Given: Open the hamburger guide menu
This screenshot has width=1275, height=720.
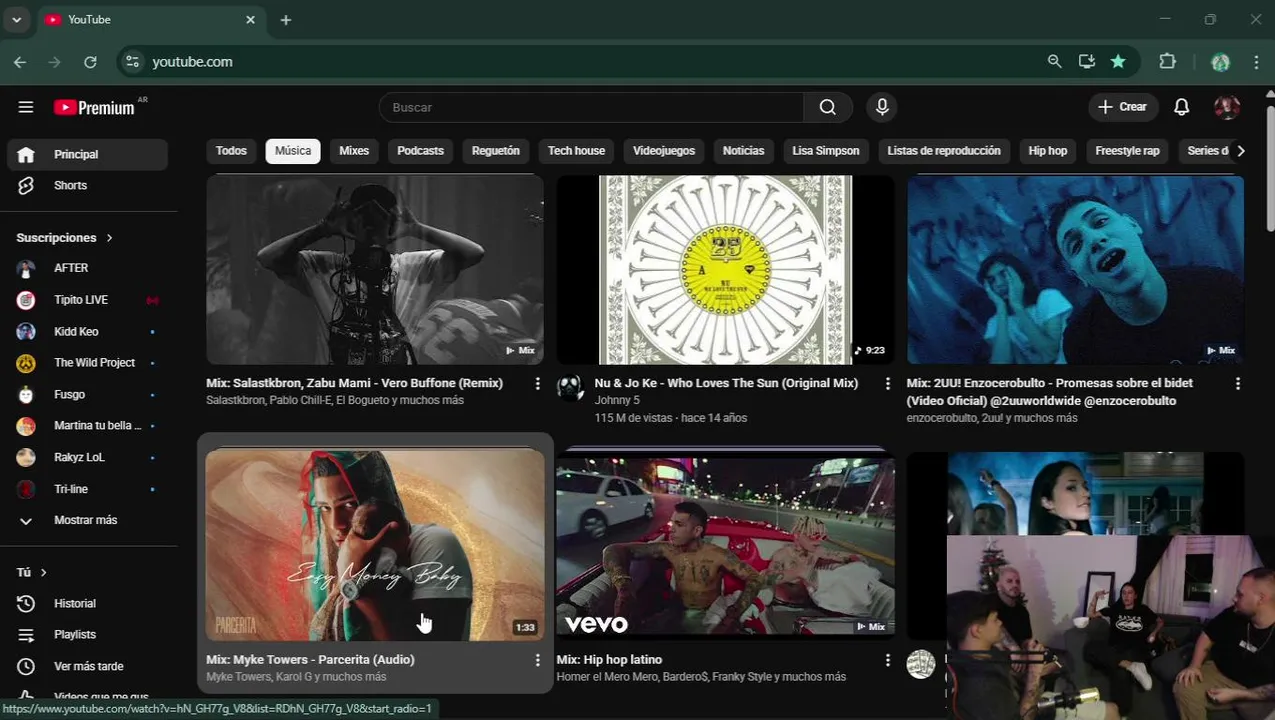Looking at the screenshot, I should point(26,107).
